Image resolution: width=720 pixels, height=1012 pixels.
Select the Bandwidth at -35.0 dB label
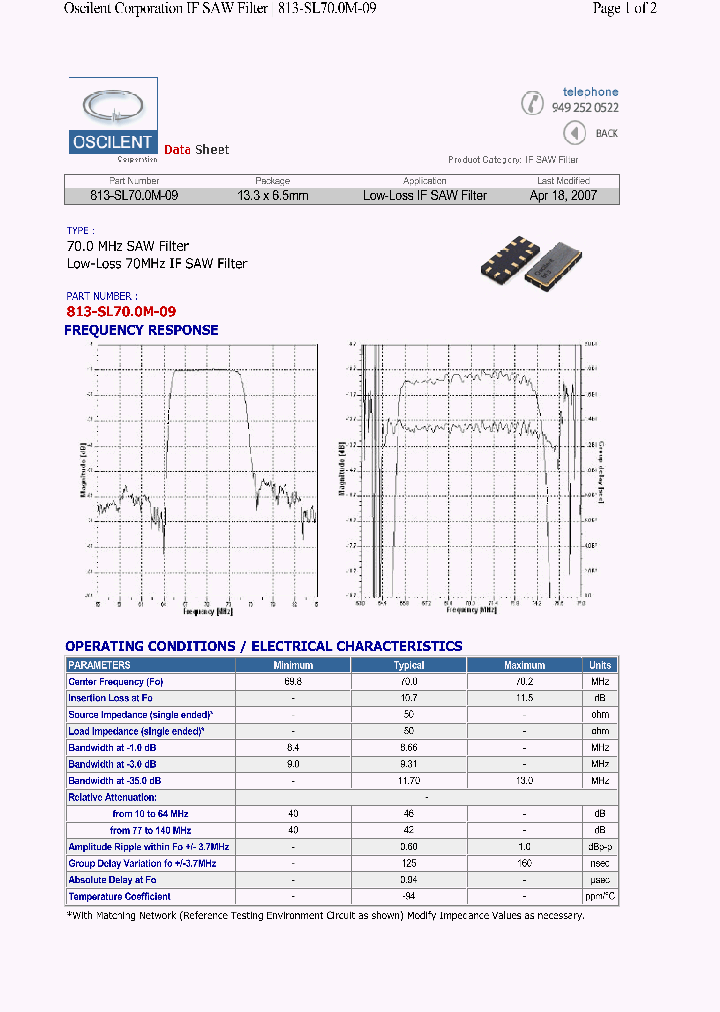[115, 781]
